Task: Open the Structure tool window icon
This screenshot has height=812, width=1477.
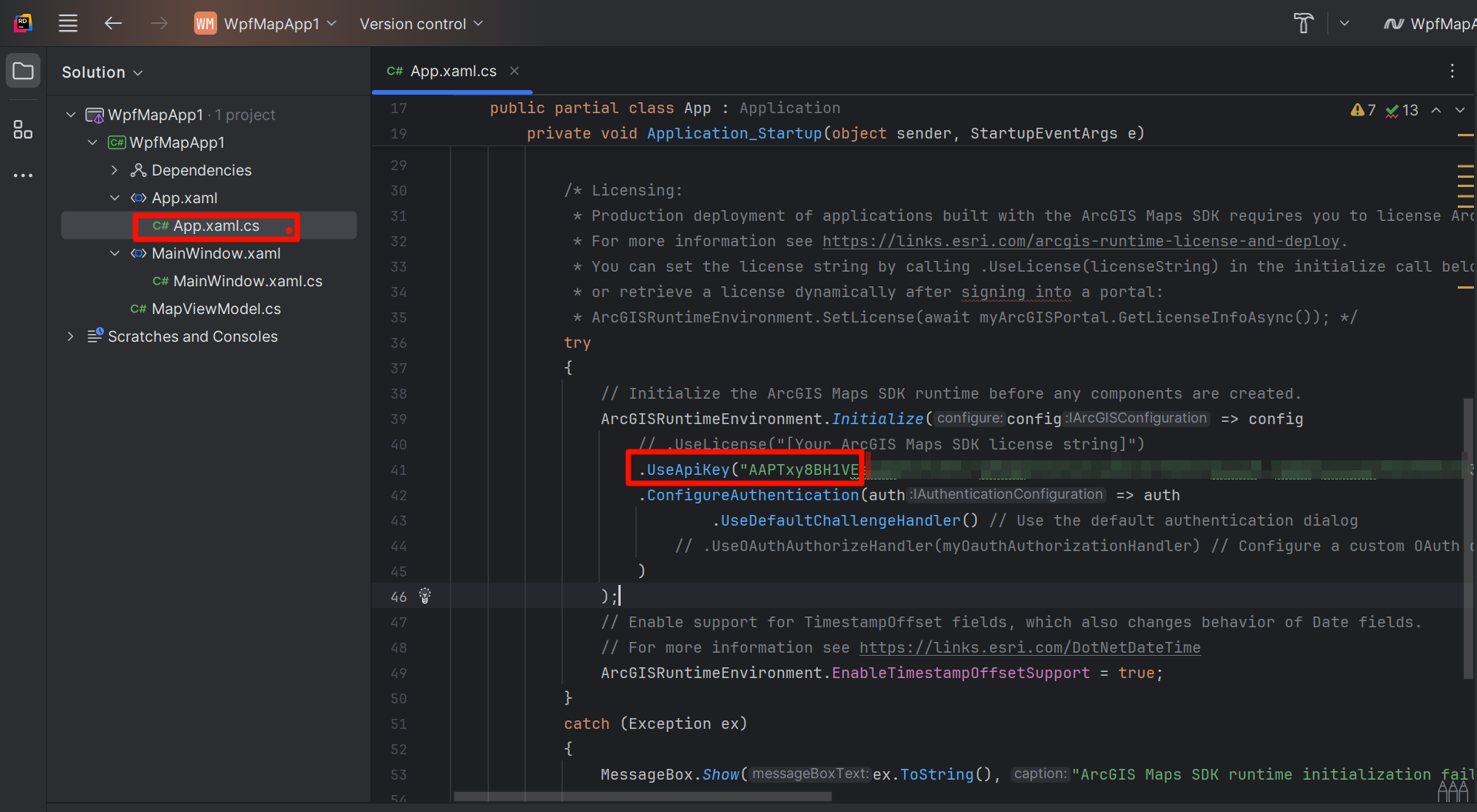Action: pos(23,129)
